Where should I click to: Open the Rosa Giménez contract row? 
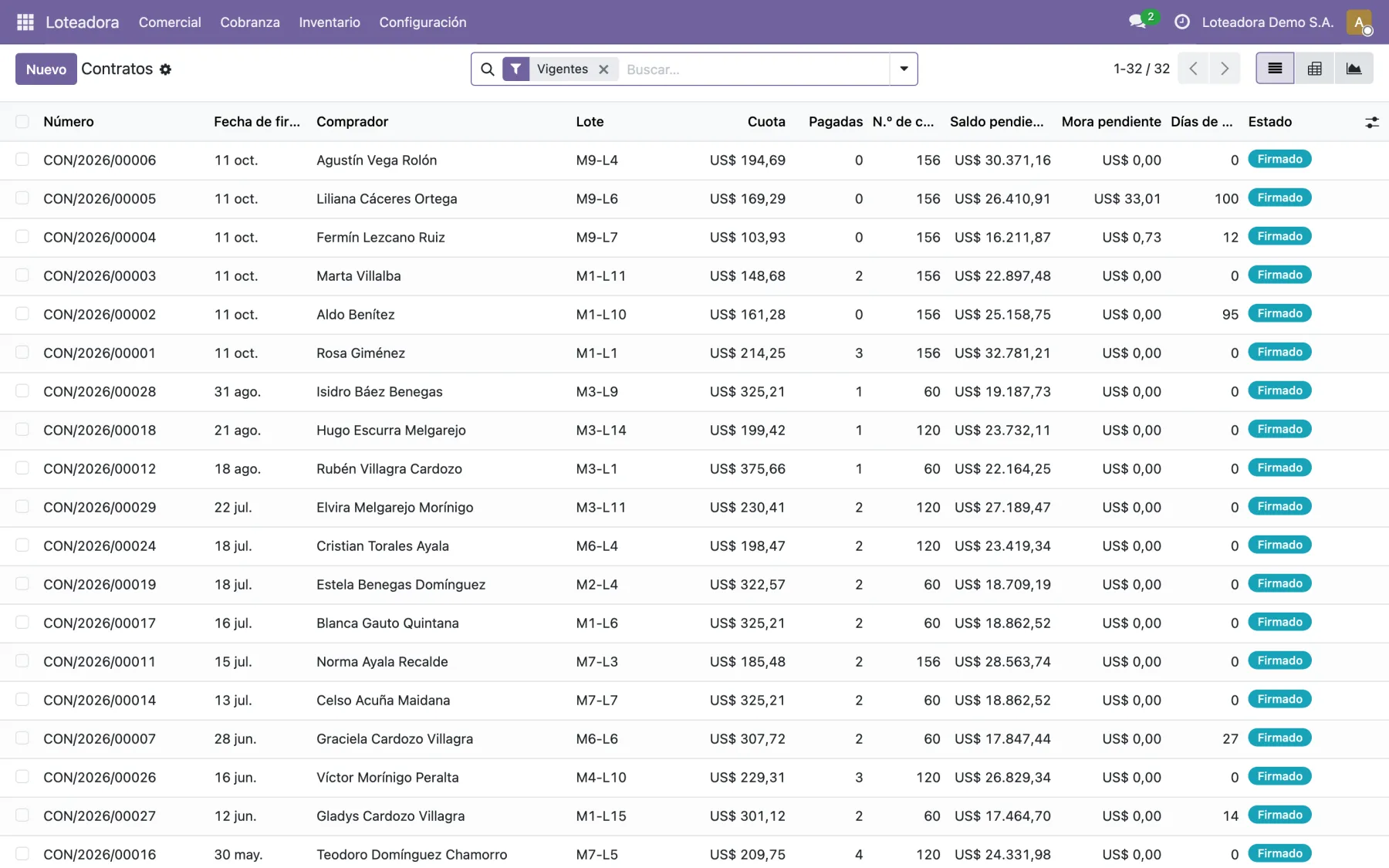tap(694, 353)
